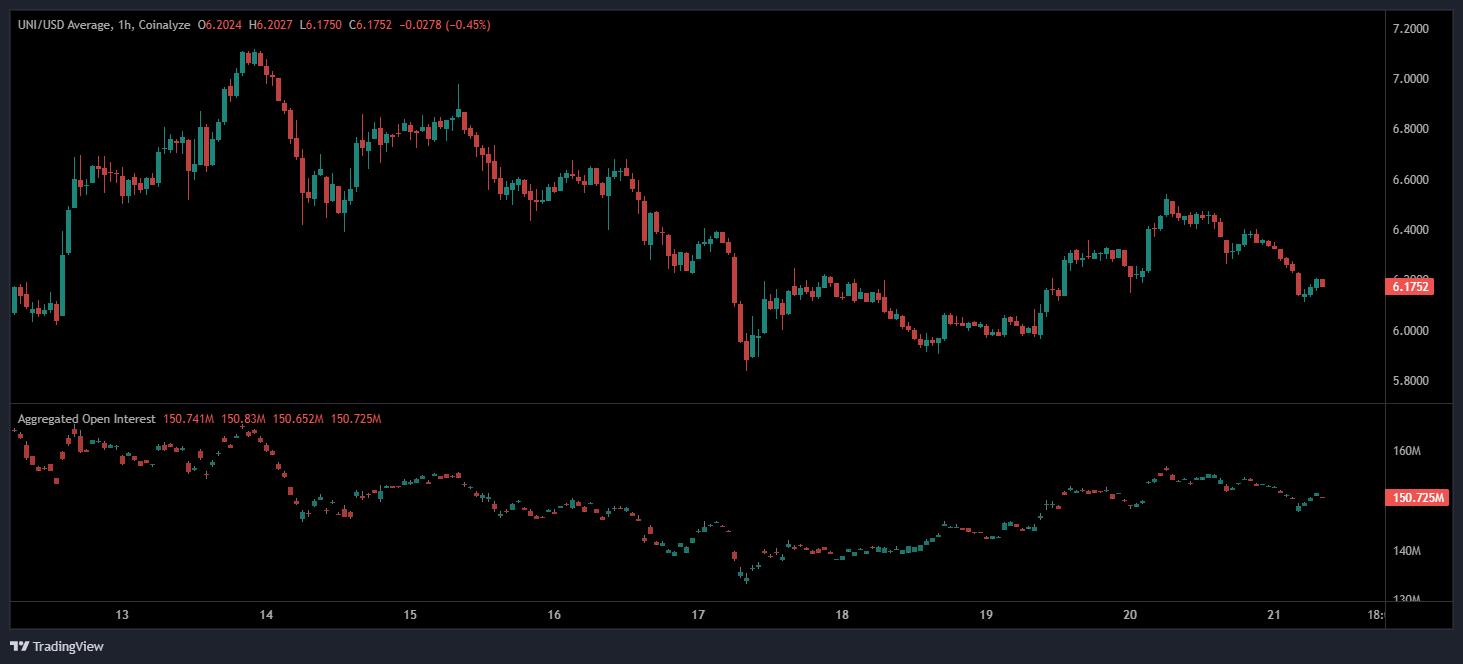Click the 5.8000 price axis label
The width and height of the screenshot is (1463, 664).
[x=1409, y=381]
